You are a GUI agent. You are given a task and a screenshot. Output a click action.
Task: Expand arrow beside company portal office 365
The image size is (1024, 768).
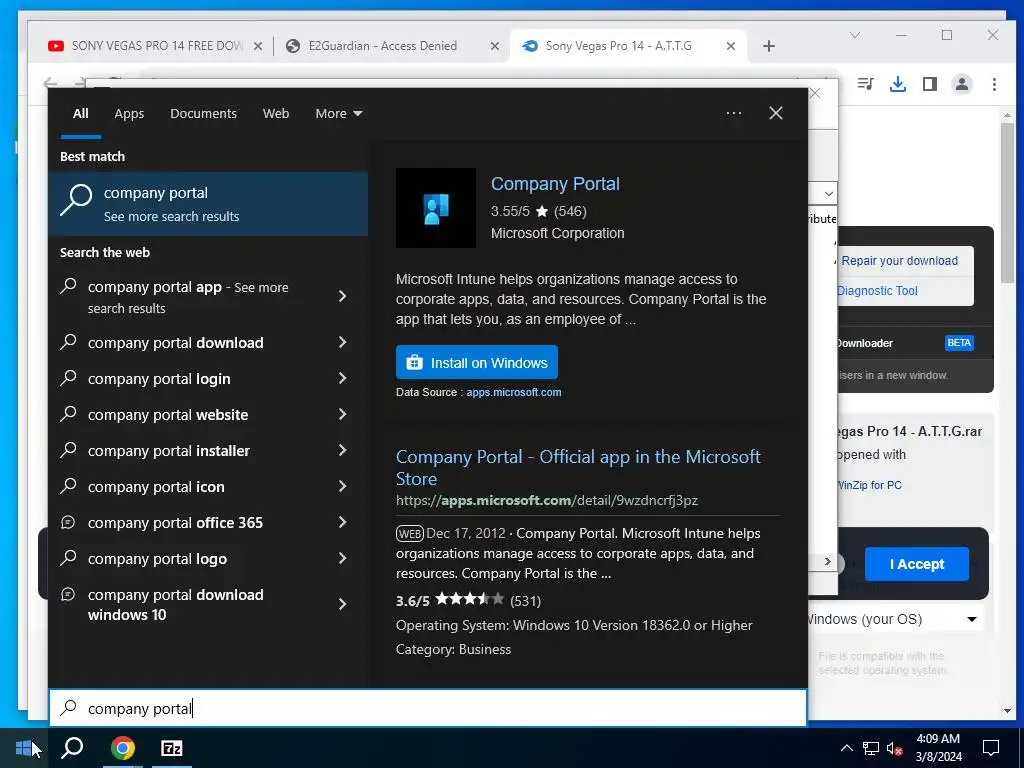point(343,522)
